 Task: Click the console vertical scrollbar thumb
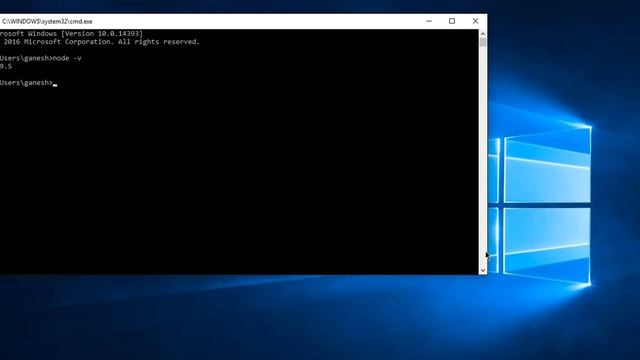coord(483,42)
